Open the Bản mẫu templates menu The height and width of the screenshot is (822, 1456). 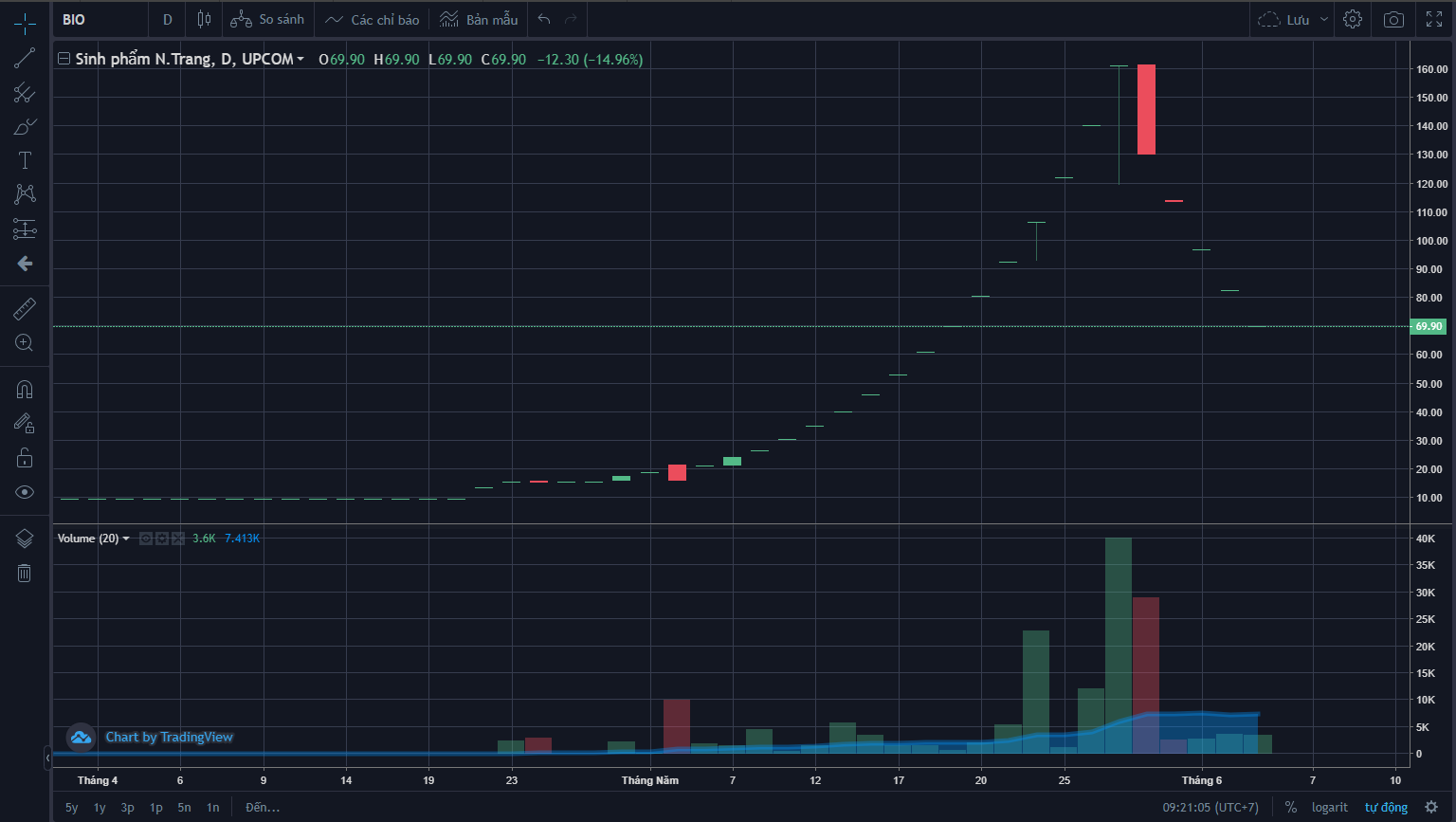480,19
